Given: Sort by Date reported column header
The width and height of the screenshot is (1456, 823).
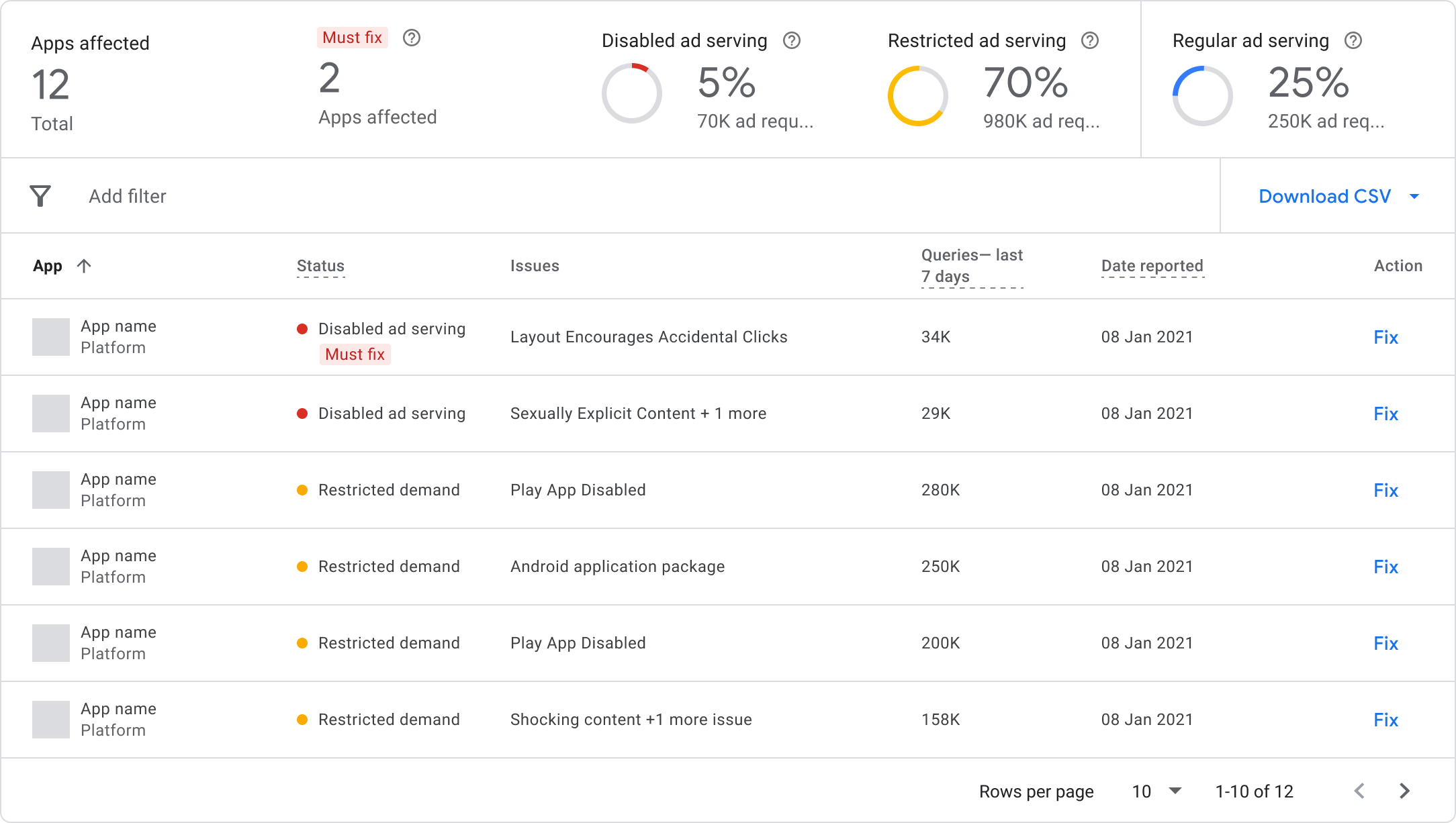Looking at the screenshot, I should [x=1152, y=266].
